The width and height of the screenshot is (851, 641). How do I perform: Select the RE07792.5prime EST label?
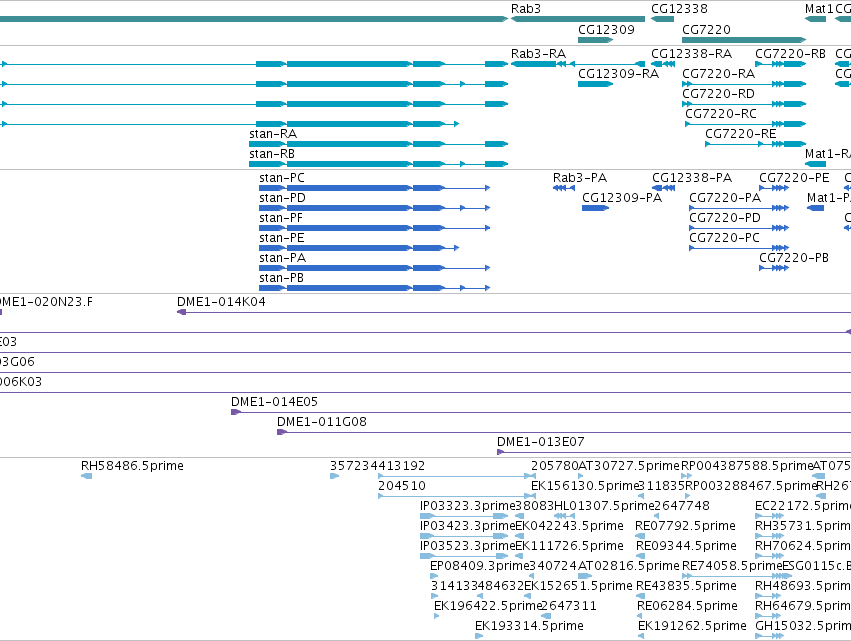point(685,526)
